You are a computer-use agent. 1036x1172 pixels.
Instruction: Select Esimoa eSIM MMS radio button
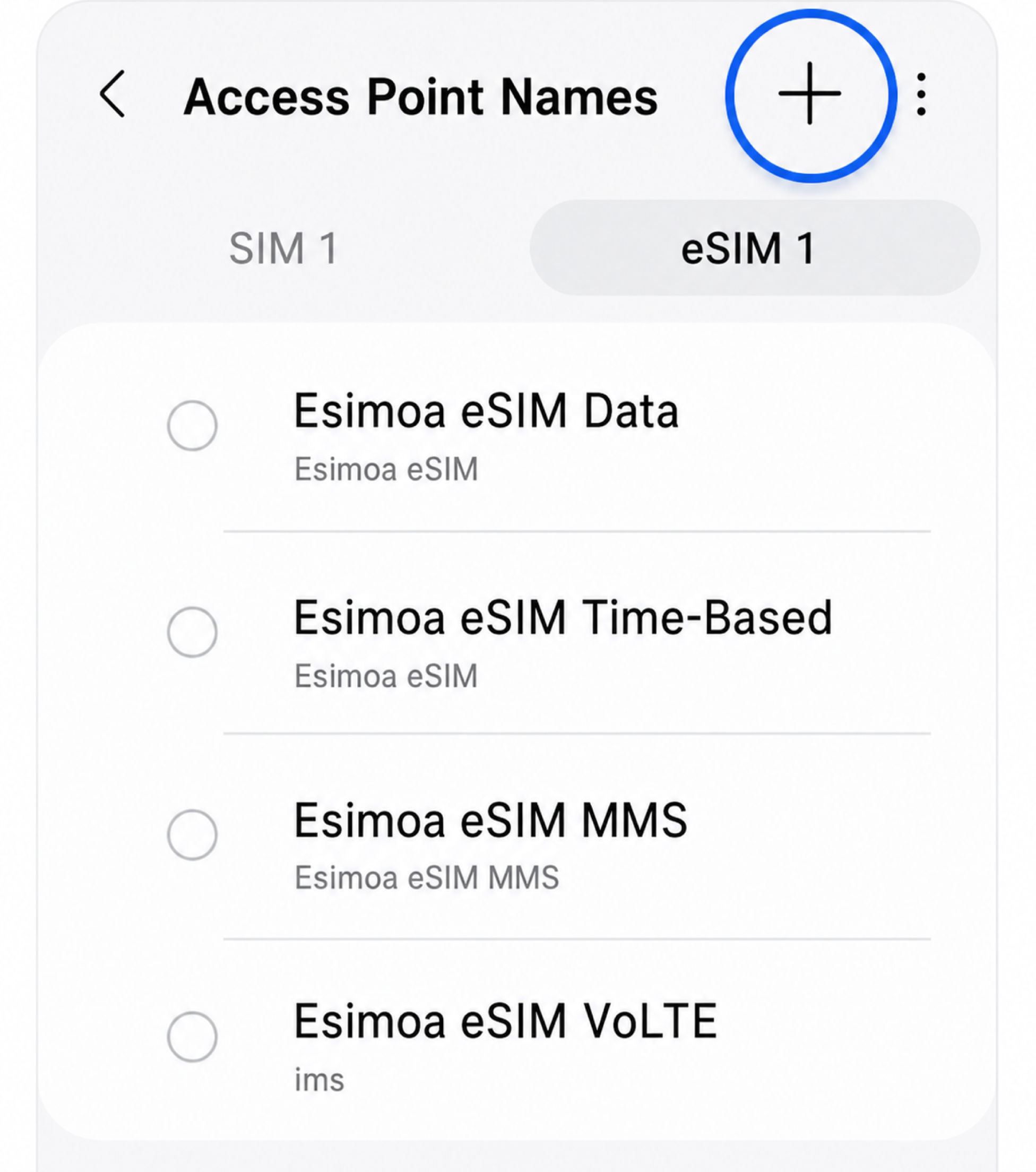192,835
